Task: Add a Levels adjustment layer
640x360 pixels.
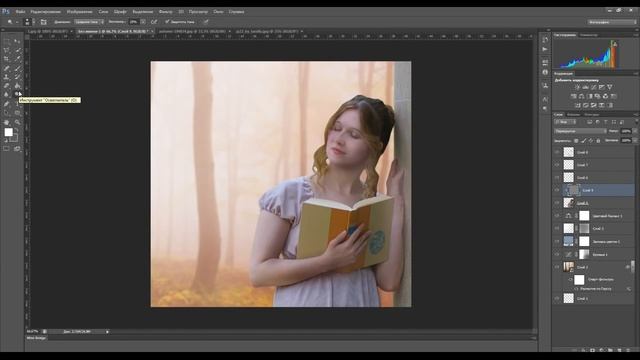Action: click(585, 87)
